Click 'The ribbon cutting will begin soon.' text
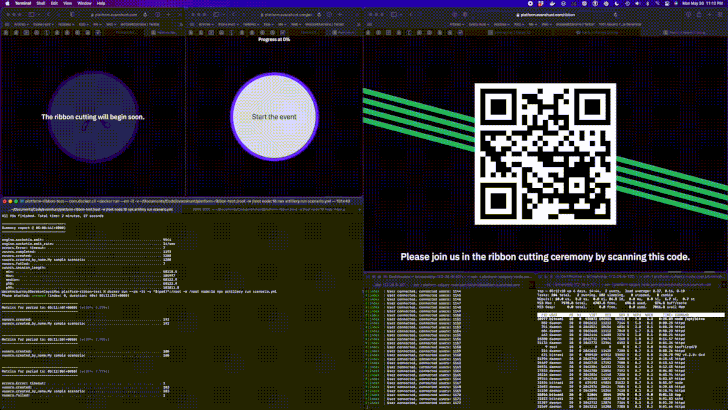This screenshot has height=410, width=728. [93, 117]
